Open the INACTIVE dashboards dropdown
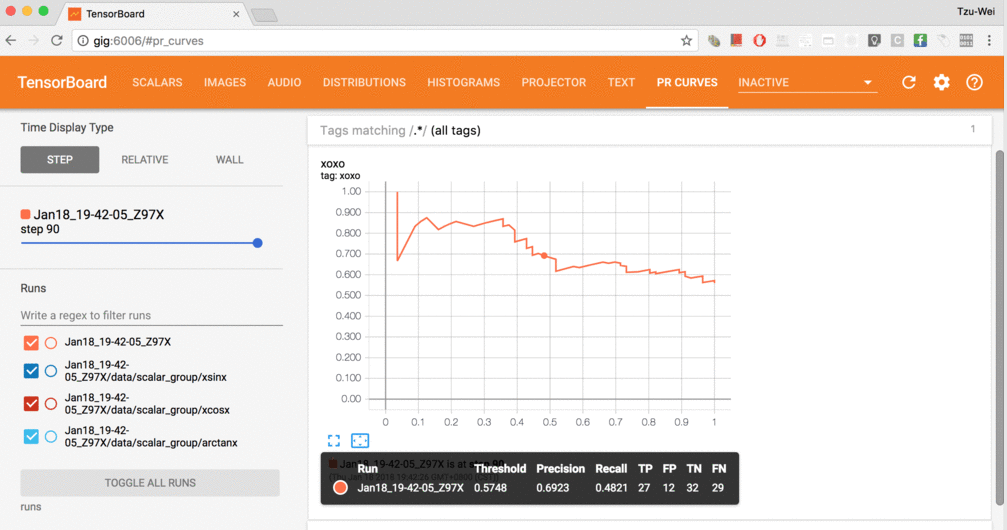Viewport: 1007px width, 530px height. click(807, 82)
